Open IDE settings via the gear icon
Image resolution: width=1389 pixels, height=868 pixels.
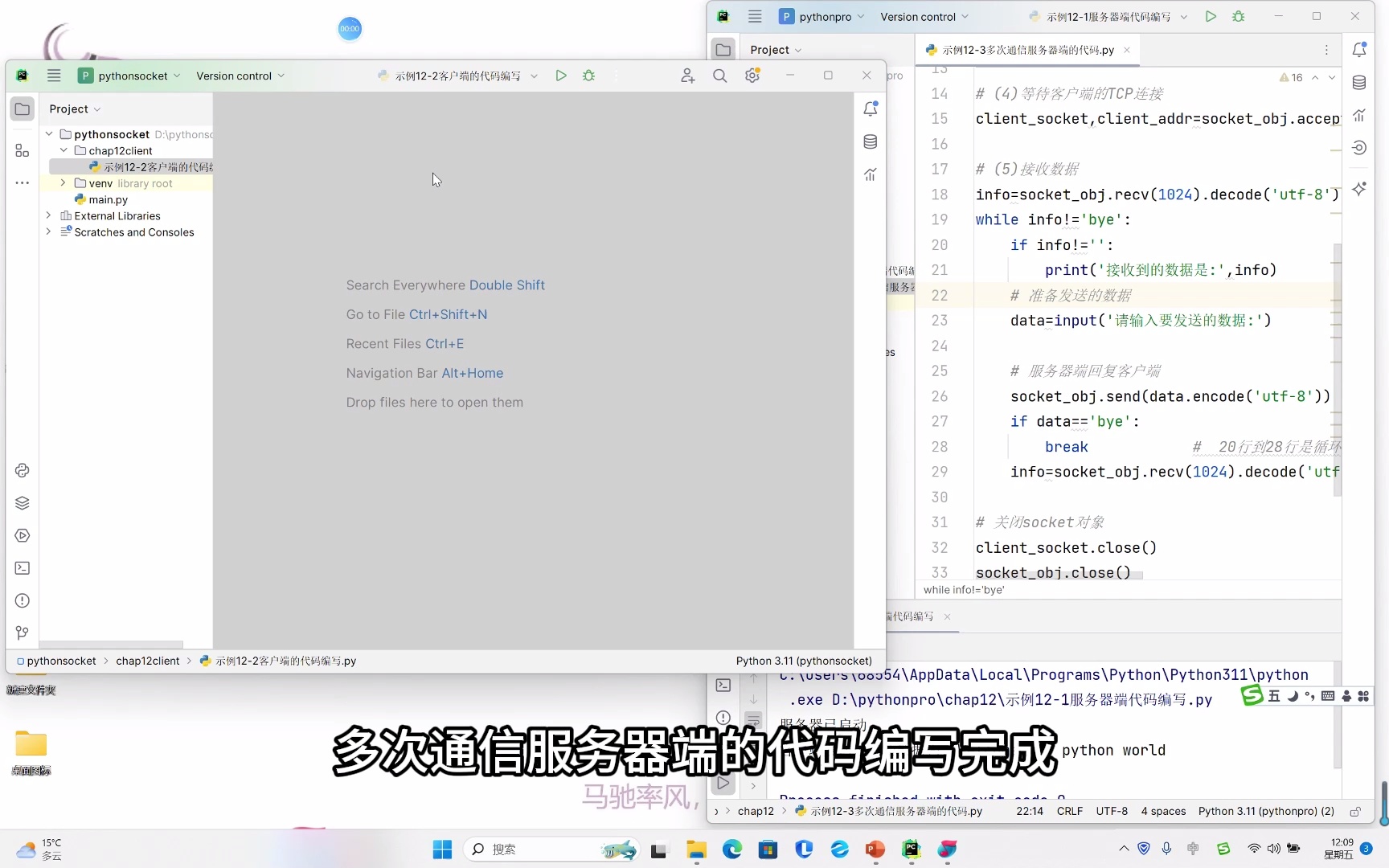click(x=752, y=76)
